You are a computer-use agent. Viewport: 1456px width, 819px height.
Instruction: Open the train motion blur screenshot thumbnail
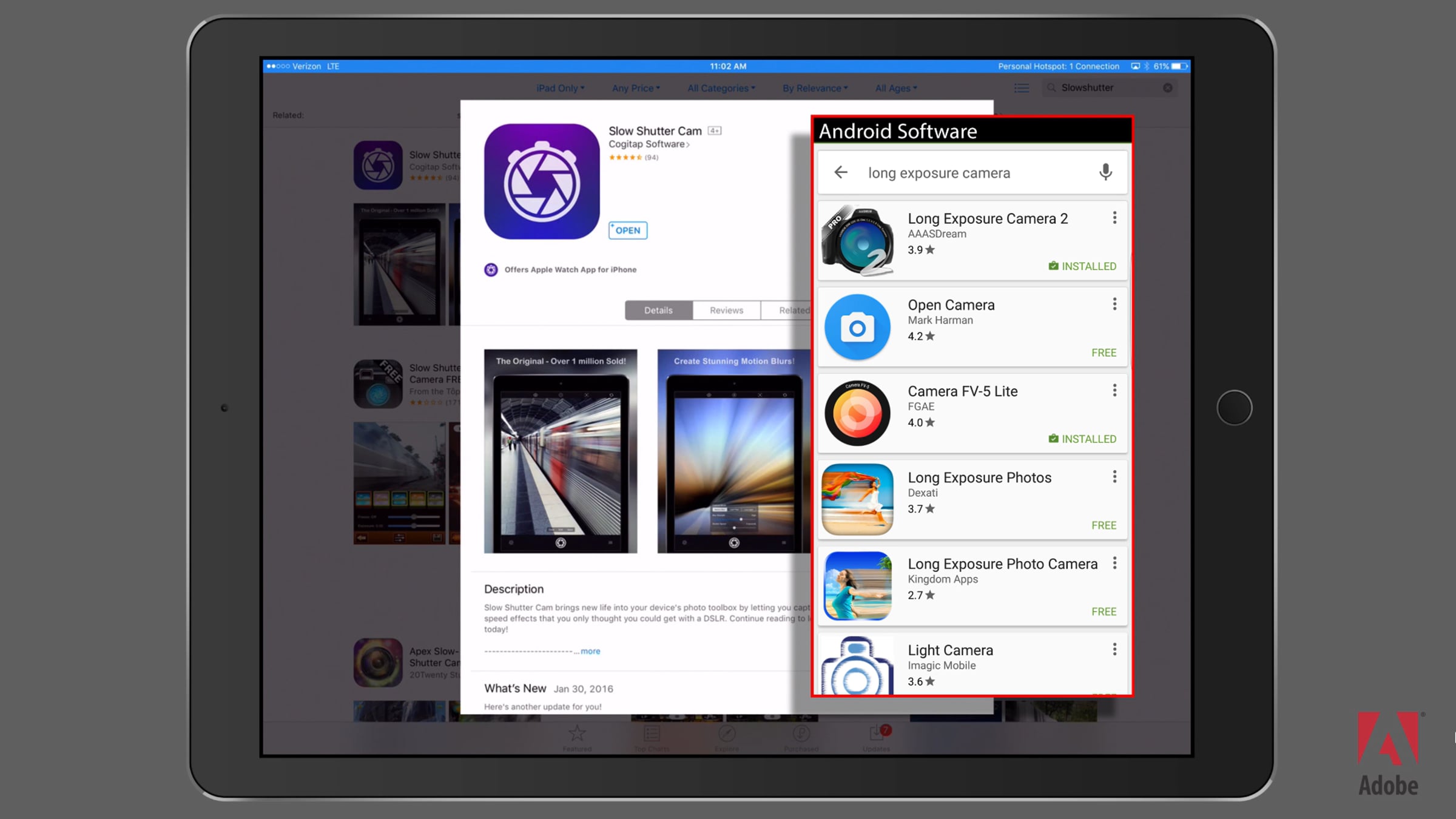560,451
